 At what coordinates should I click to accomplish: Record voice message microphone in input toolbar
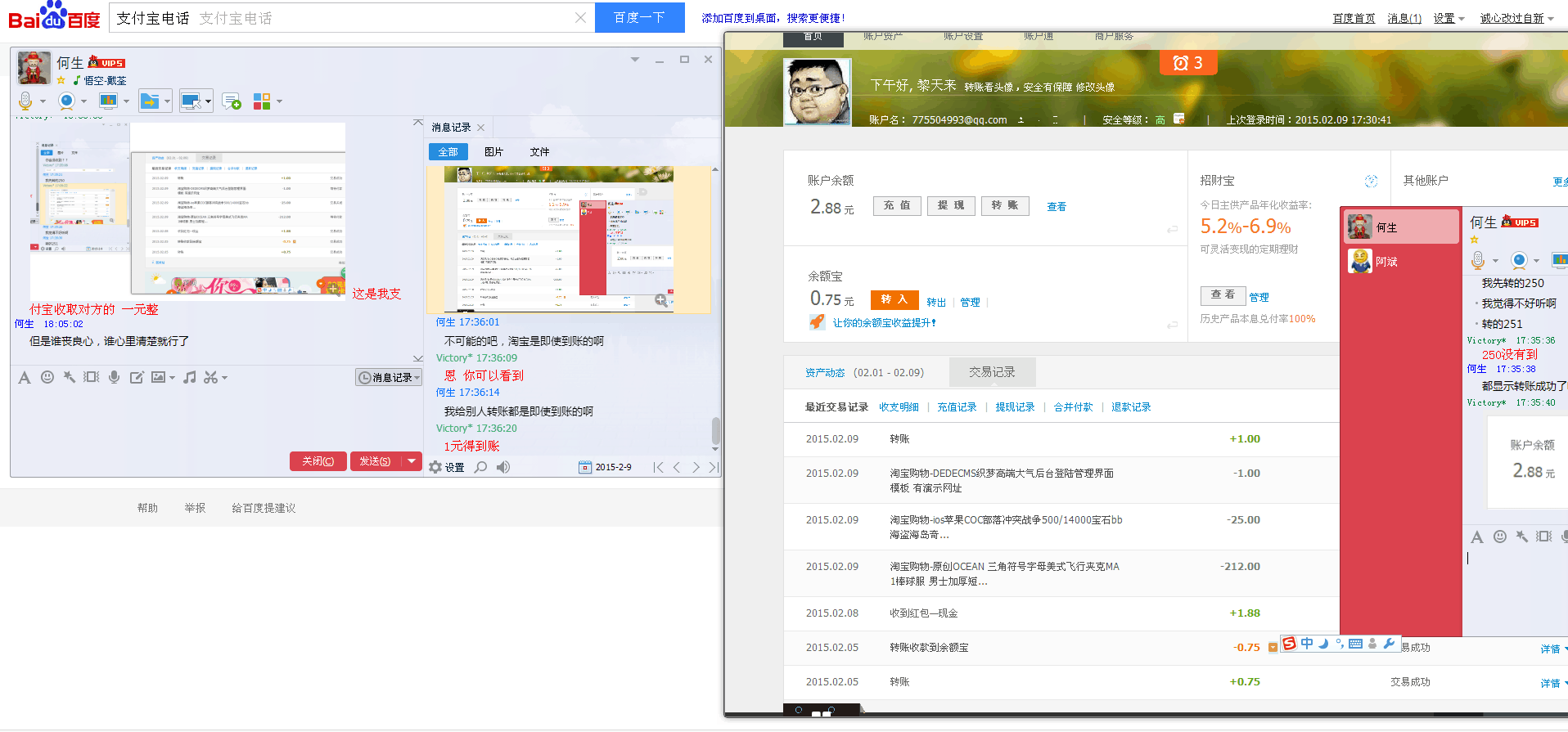(x=115, y=377)
